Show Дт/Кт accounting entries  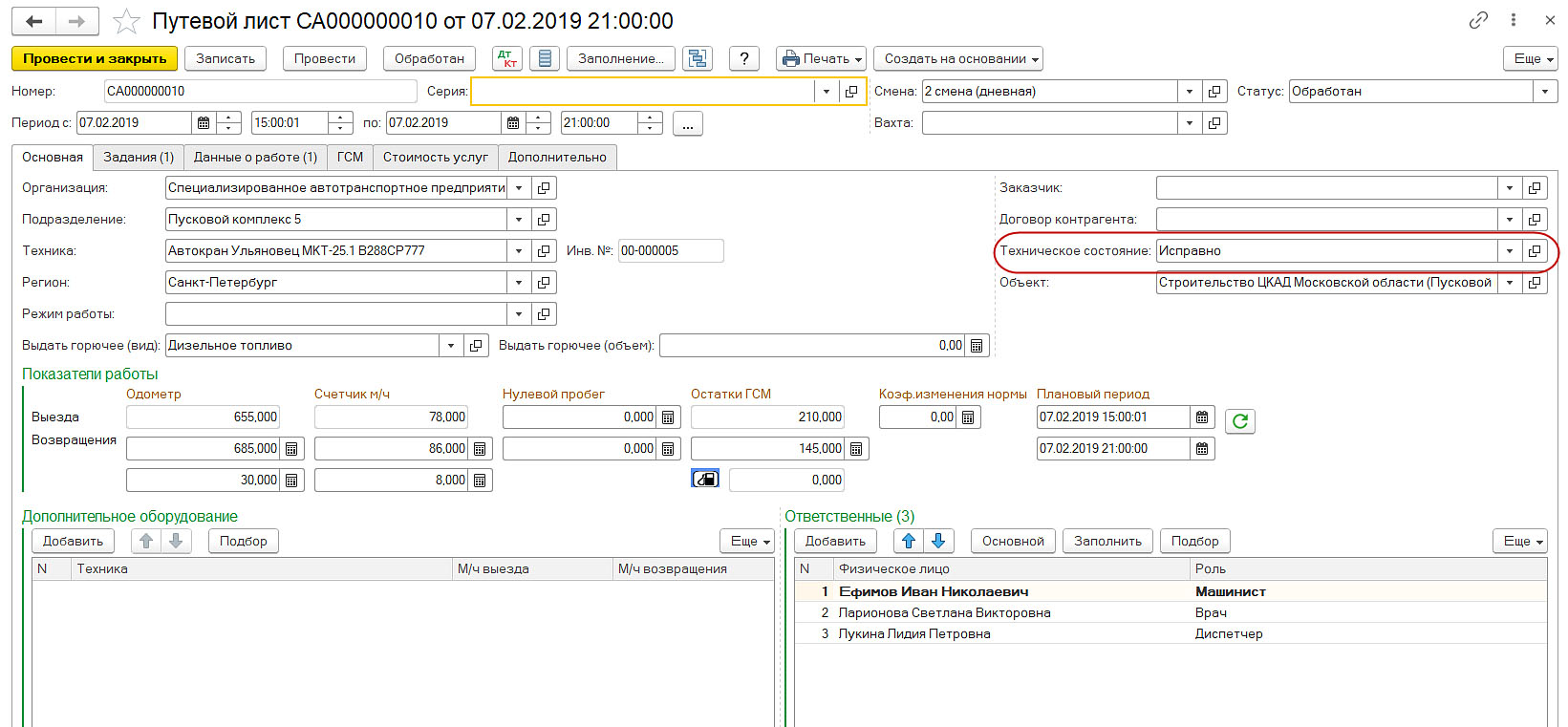(507, 58)
